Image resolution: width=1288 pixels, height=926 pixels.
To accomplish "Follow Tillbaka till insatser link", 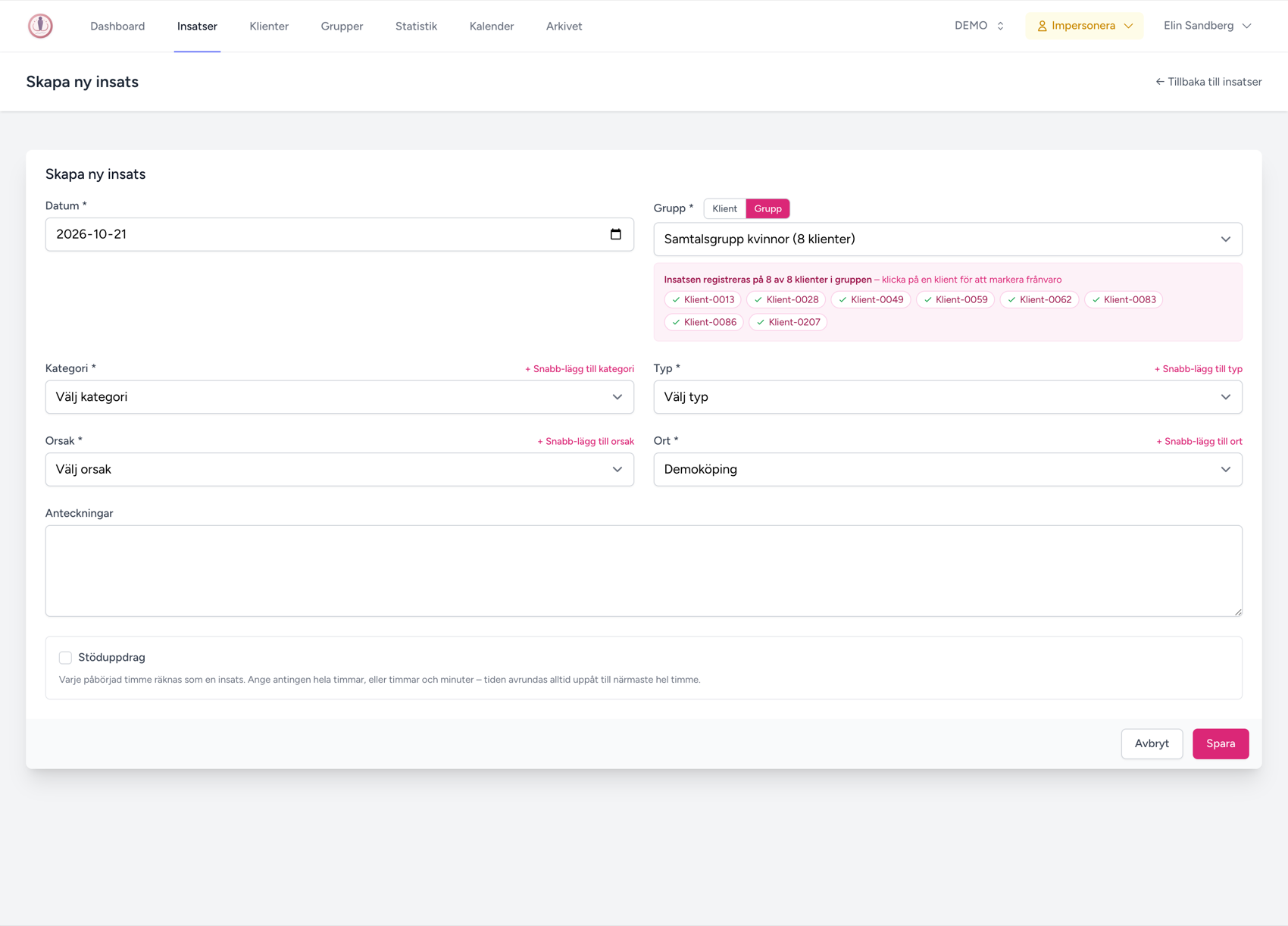I will [x=1208, y=82].
